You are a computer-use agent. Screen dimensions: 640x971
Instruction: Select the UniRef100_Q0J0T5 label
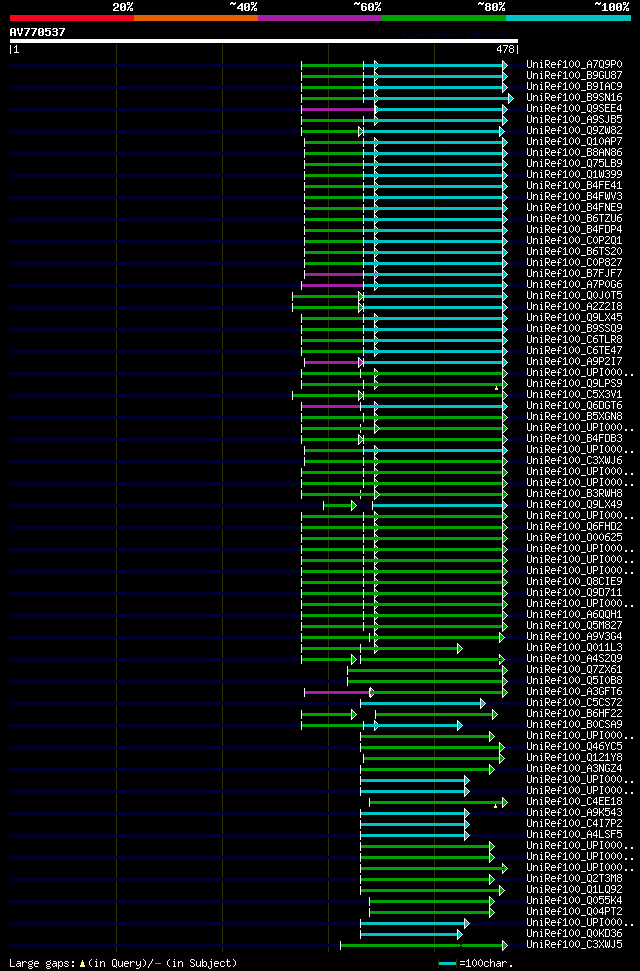point(574,295)
